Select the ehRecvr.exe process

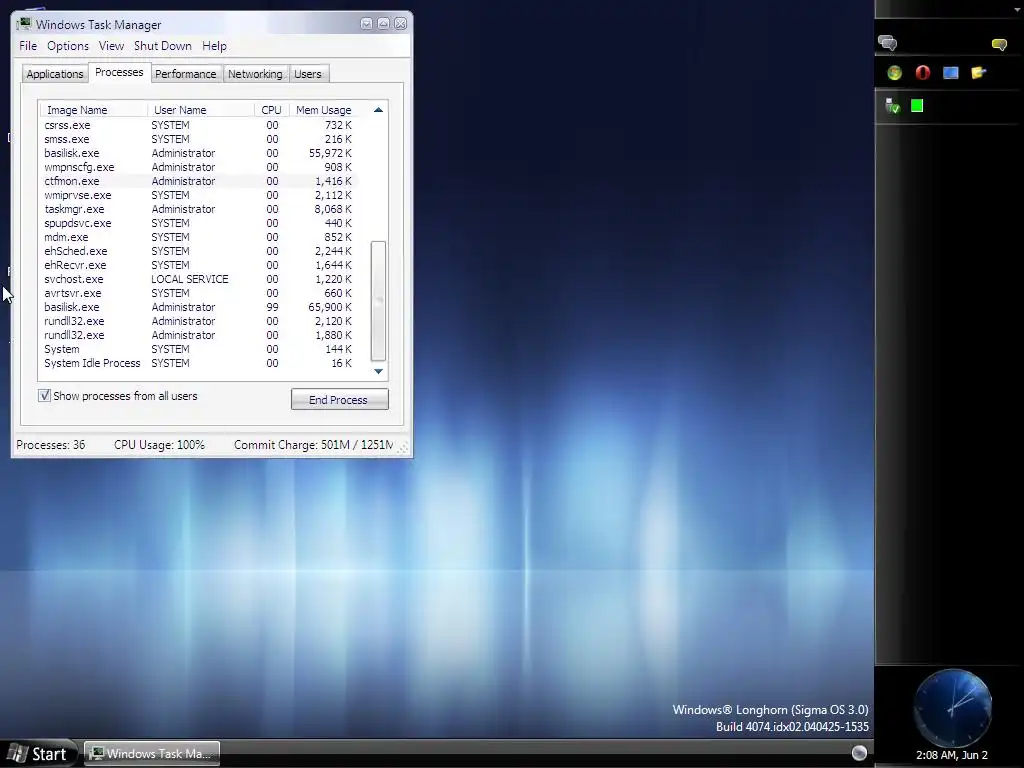pos(199,265)
